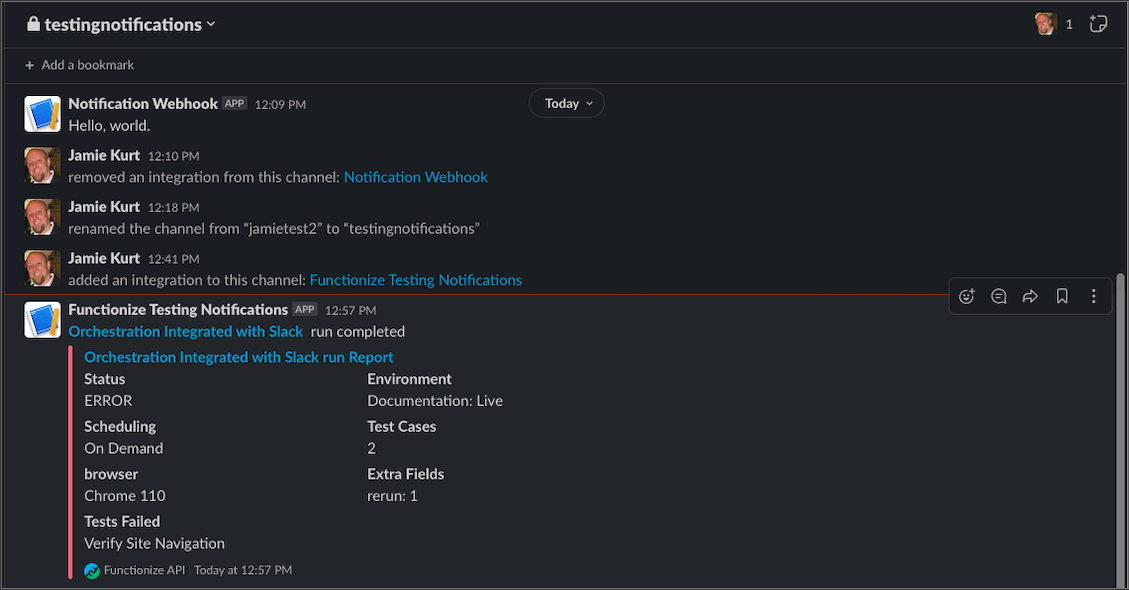Open the Functionize Testing Notifications integration link

(415, 280)
